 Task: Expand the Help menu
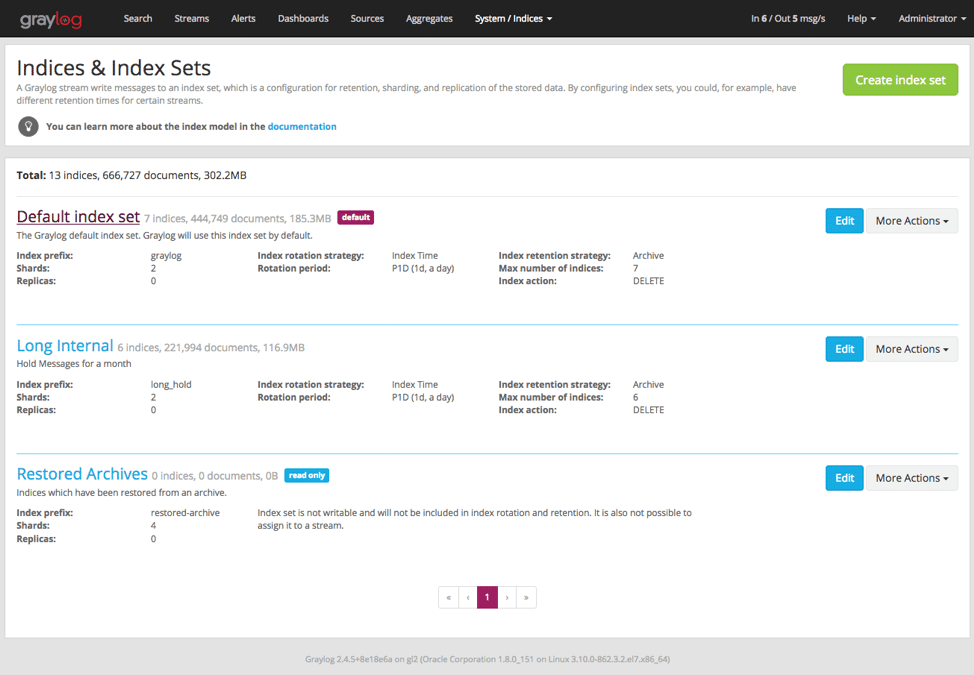coord(861,18)
